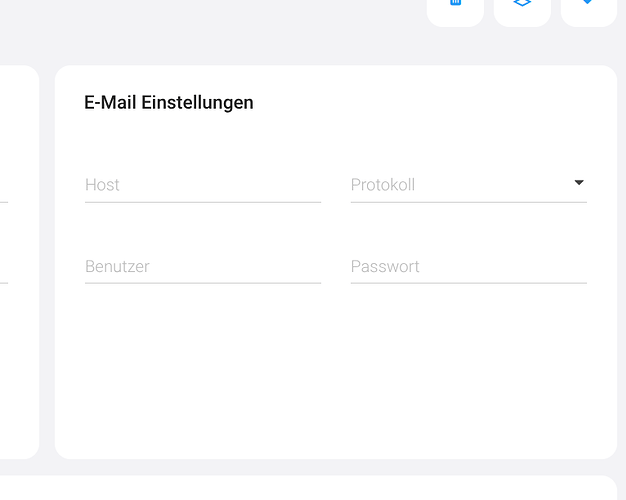
Task: Click the lower field underline in the left card
Action: [x=4, y=283]
